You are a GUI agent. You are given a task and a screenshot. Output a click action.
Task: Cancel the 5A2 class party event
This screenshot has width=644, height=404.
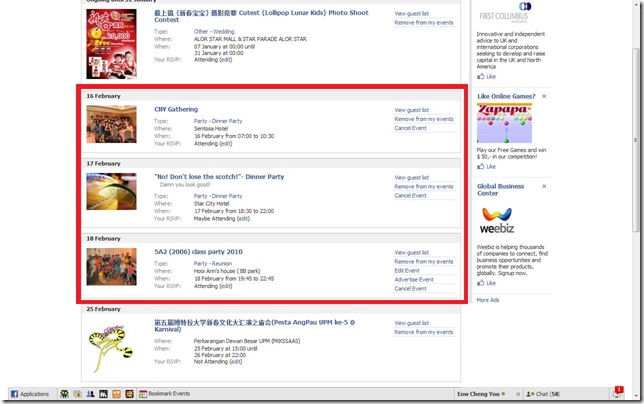[x=410, y=289]
